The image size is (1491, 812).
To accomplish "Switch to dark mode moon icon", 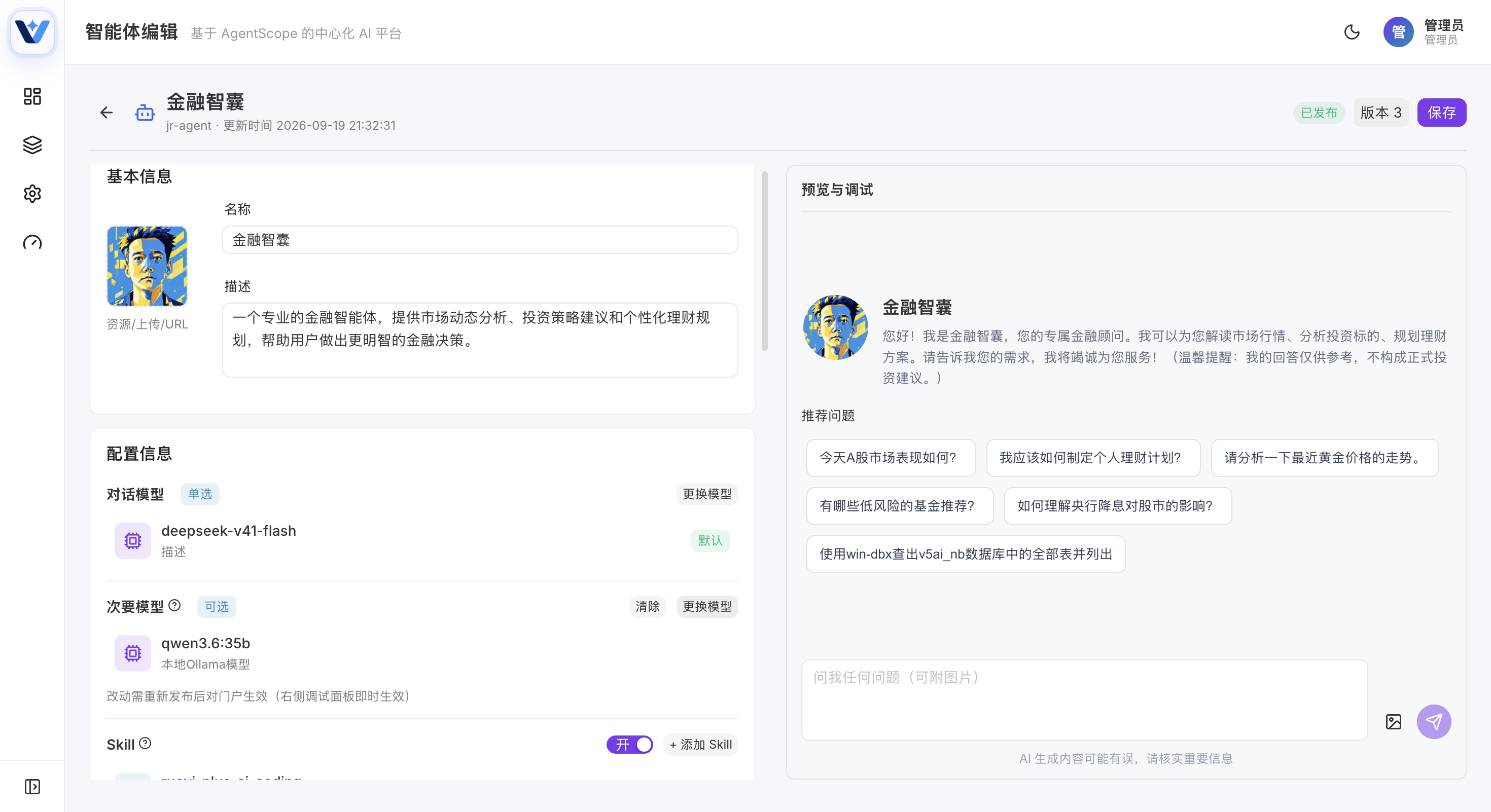I will (1352, 32).
